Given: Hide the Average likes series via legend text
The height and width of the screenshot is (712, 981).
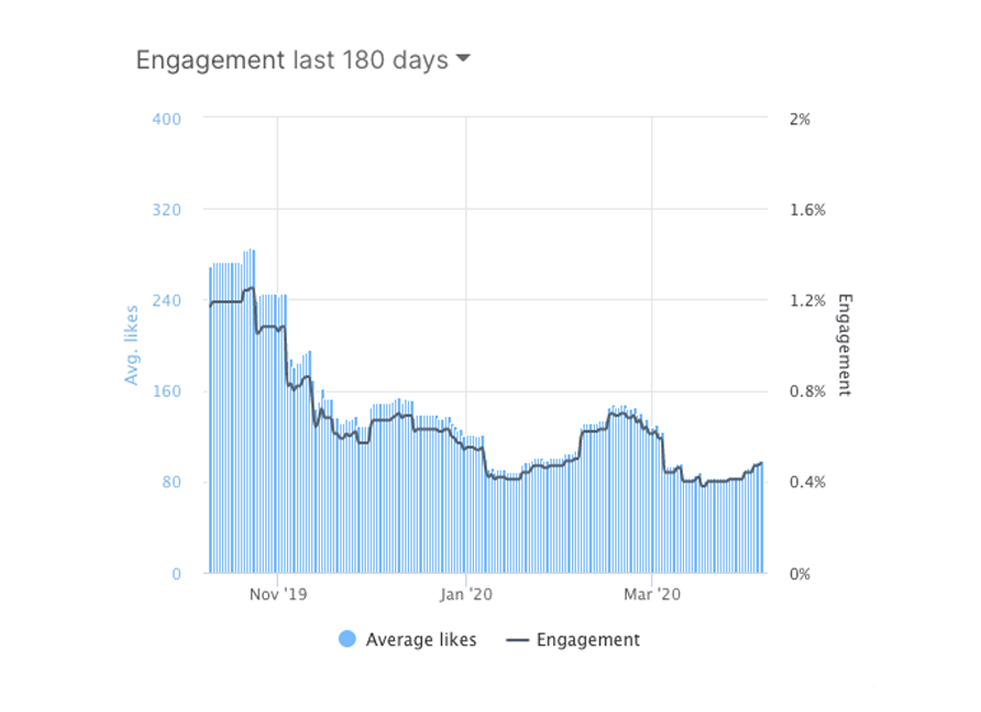Looking at the screenshot, I should [421, 640].
